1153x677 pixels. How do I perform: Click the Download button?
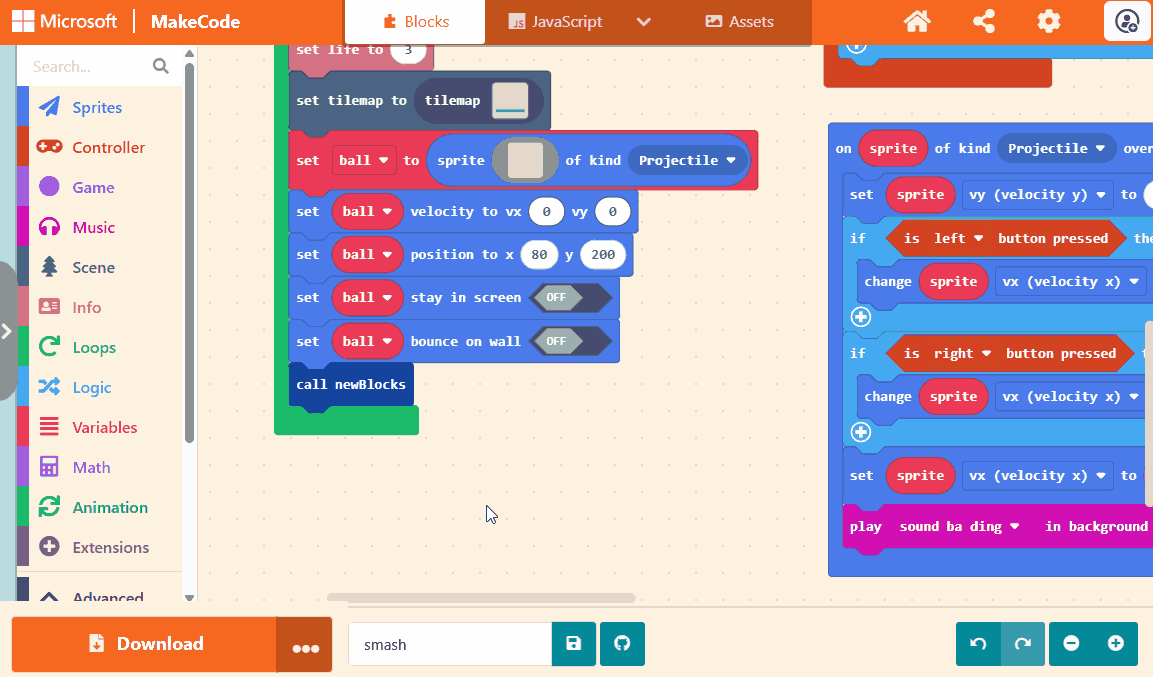(x=144, y=644)
